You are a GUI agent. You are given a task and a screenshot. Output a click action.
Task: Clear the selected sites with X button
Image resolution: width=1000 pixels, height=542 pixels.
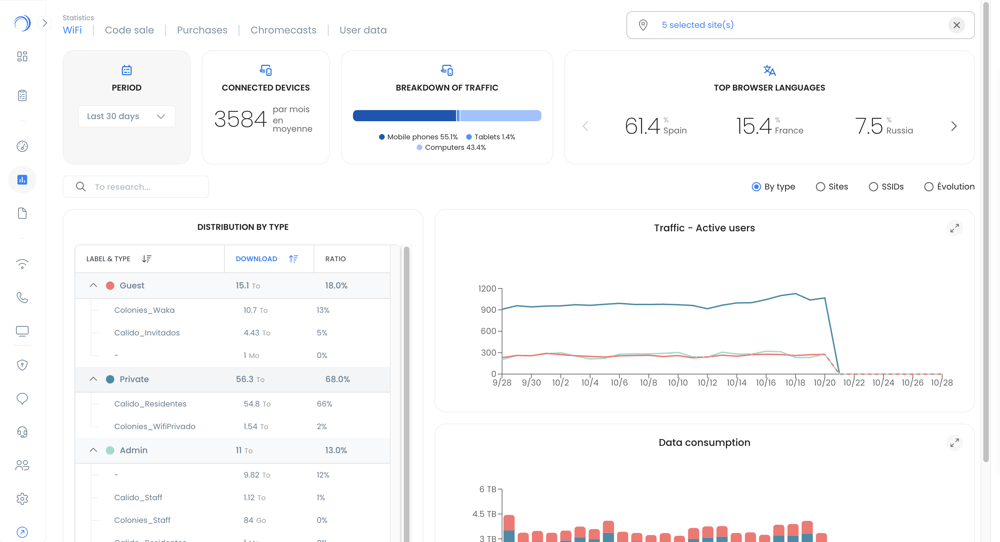coord(956,25)
